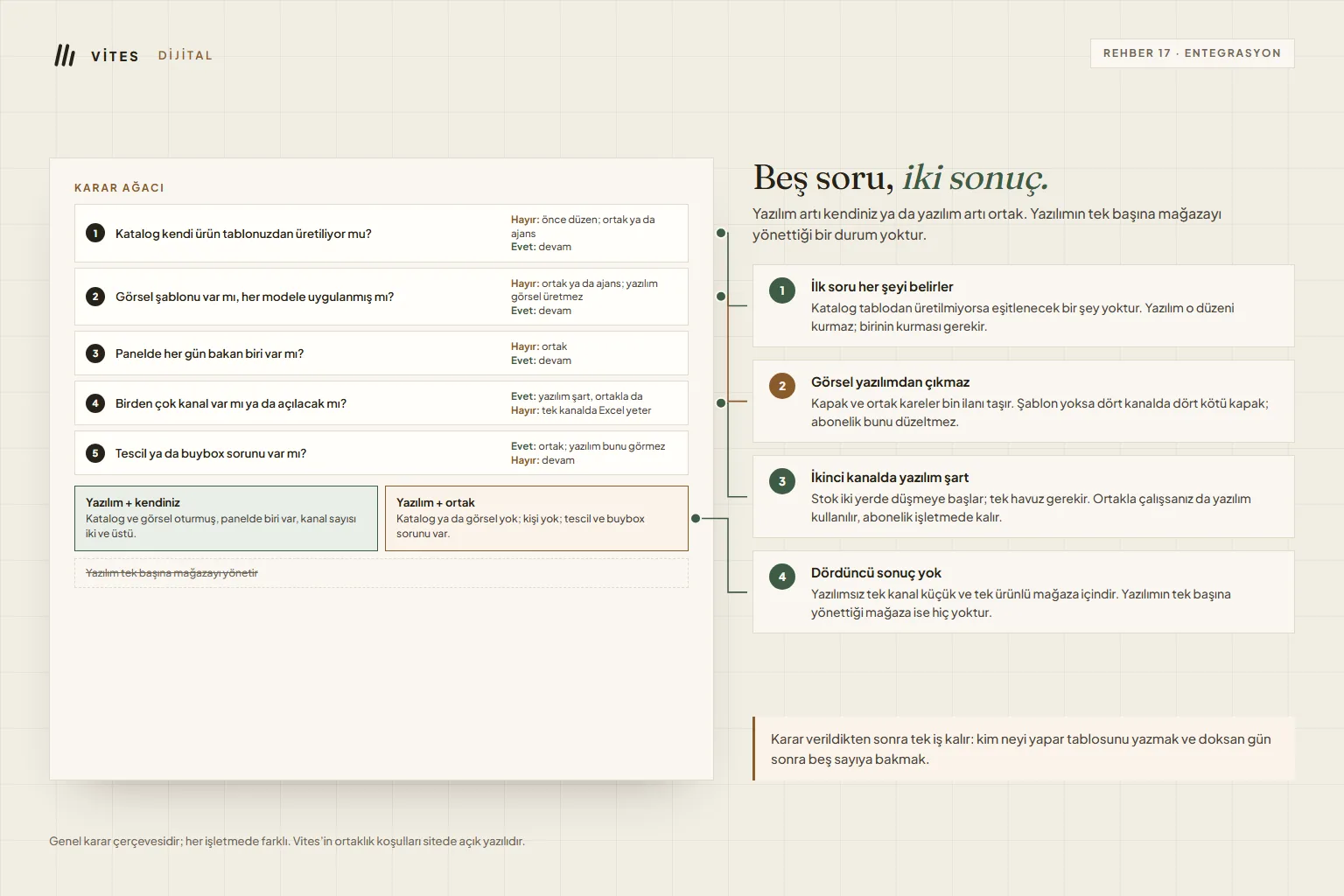Select the Yazılım + kendiniz result box

click(x=226, y=518)
